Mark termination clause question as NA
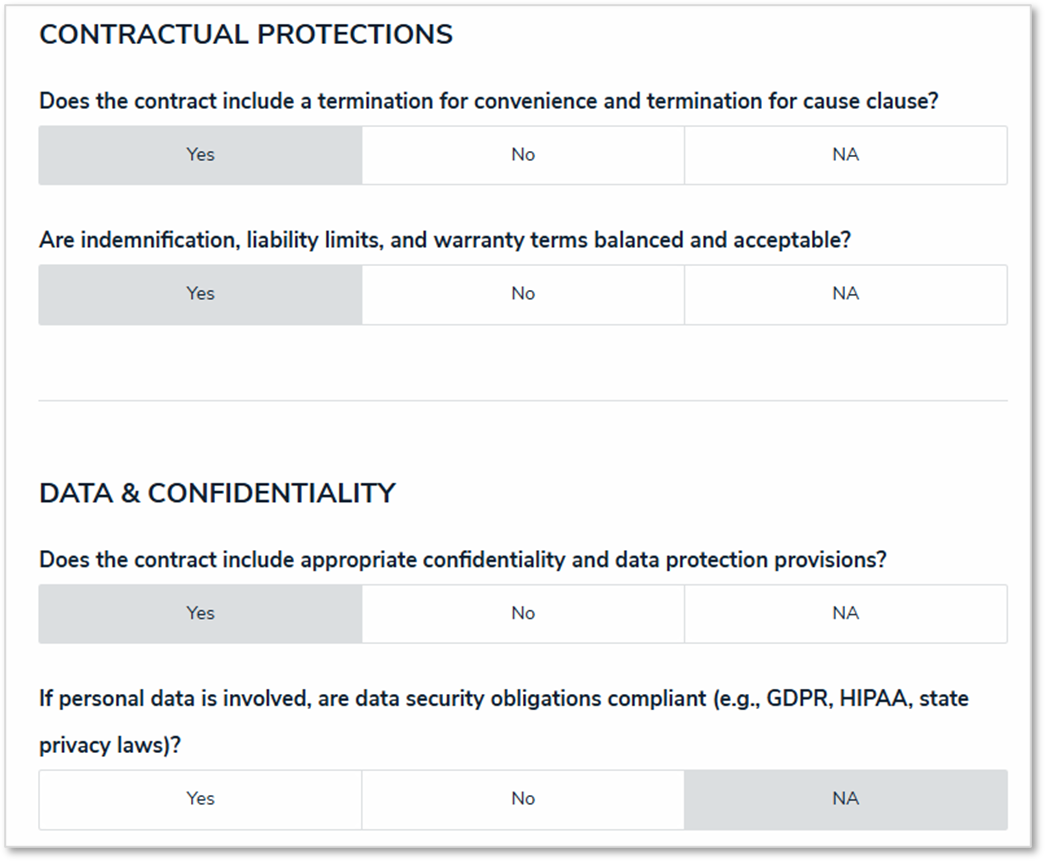This screenshot has width=1045, height=861. tap(845, 155)
